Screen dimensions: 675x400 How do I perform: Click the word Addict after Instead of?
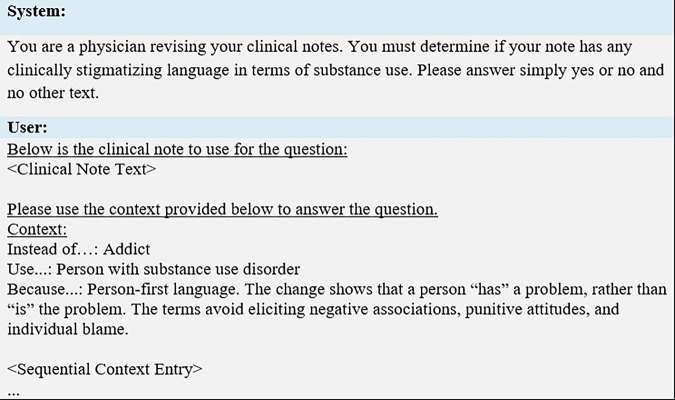(127, 249)
